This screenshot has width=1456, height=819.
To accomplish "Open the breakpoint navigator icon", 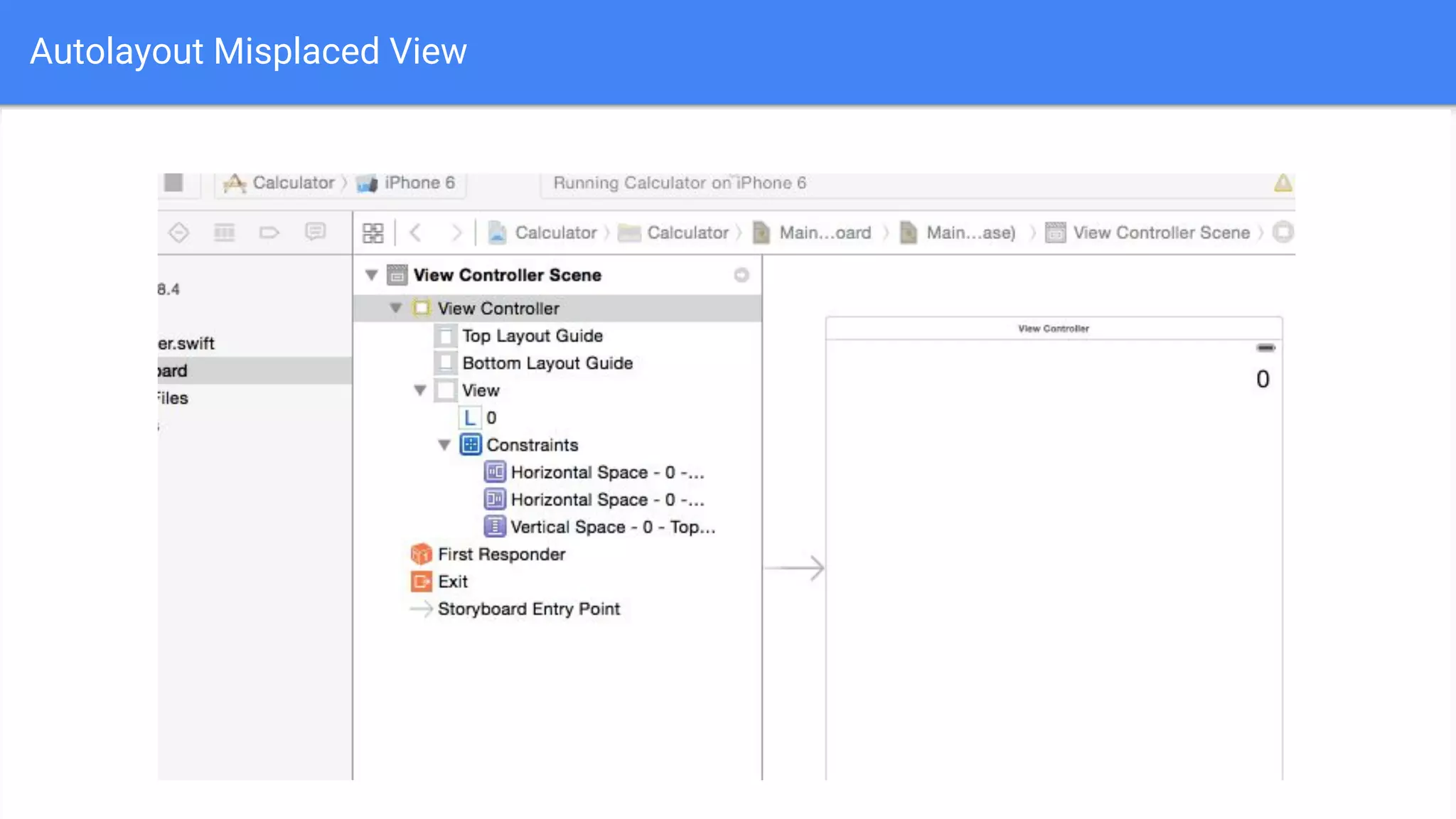I will tap(269, 232).
